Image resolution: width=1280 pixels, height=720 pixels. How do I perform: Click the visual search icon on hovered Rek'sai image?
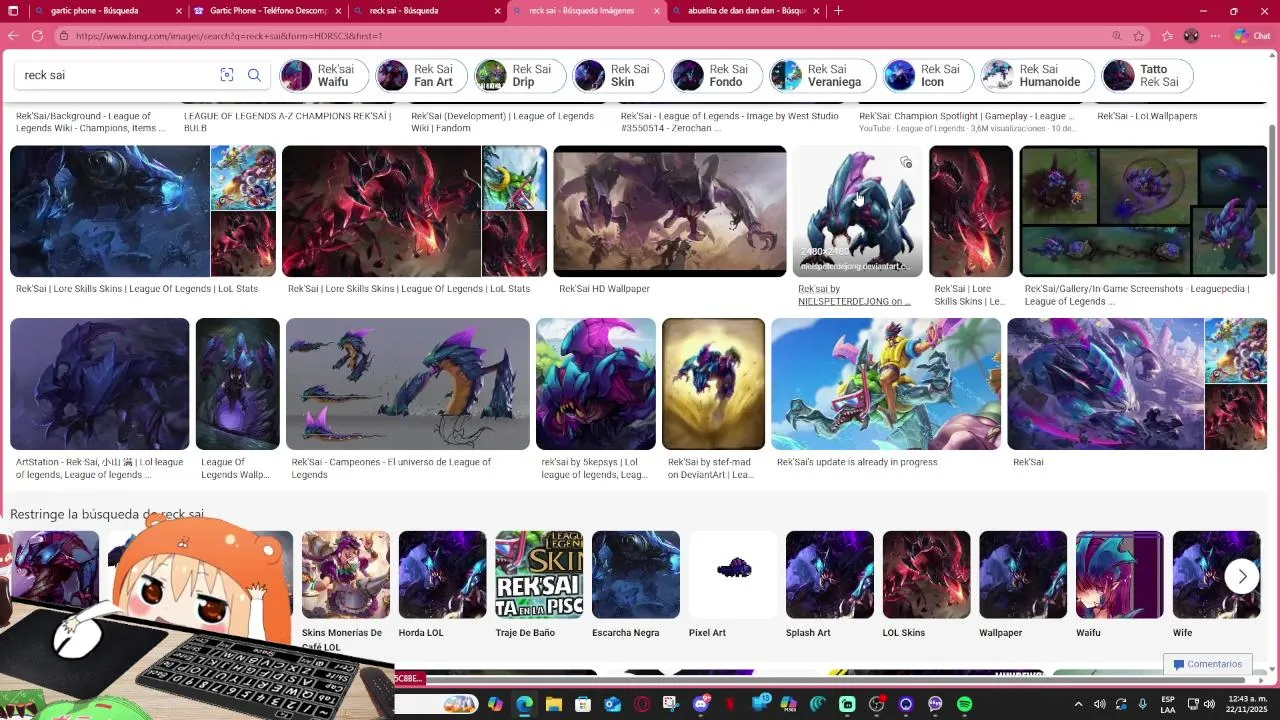pos(906,162)
